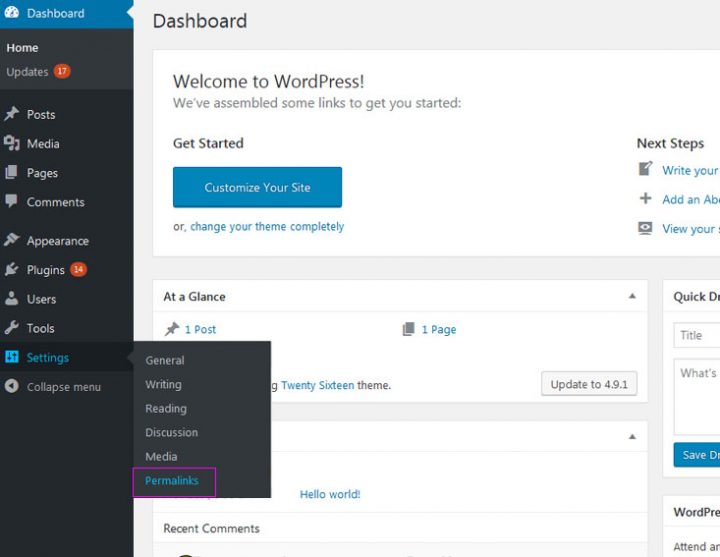Image resolution: width=720 pixels, height=557 pixels.
Task: Select Writing in Settings flyout
Action: (163, 384)
